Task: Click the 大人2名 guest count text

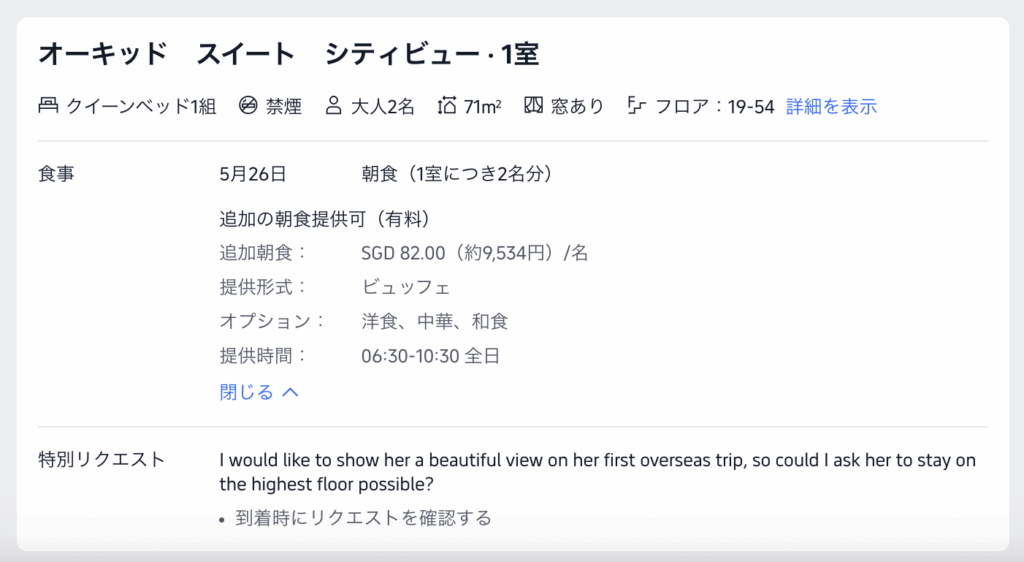Action: tap(382, 106)
